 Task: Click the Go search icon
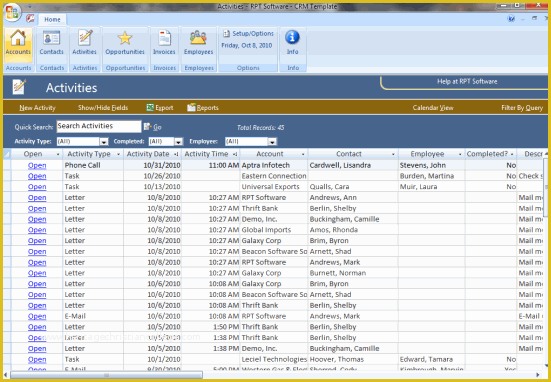click(147, 127)
